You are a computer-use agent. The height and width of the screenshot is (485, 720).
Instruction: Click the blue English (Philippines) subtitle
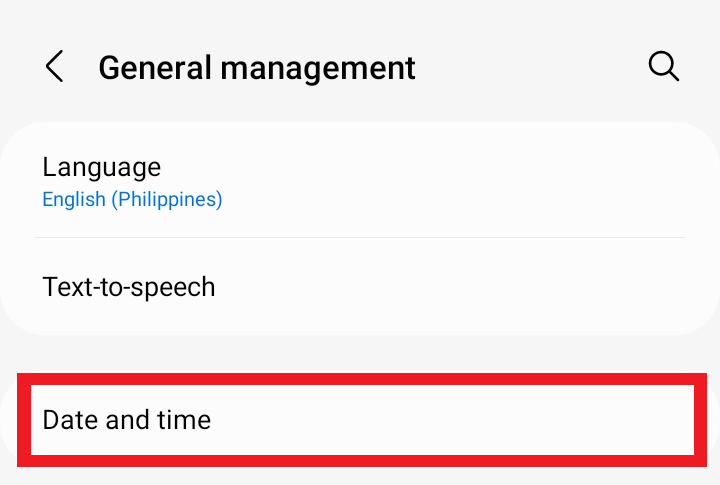point(132,199)
